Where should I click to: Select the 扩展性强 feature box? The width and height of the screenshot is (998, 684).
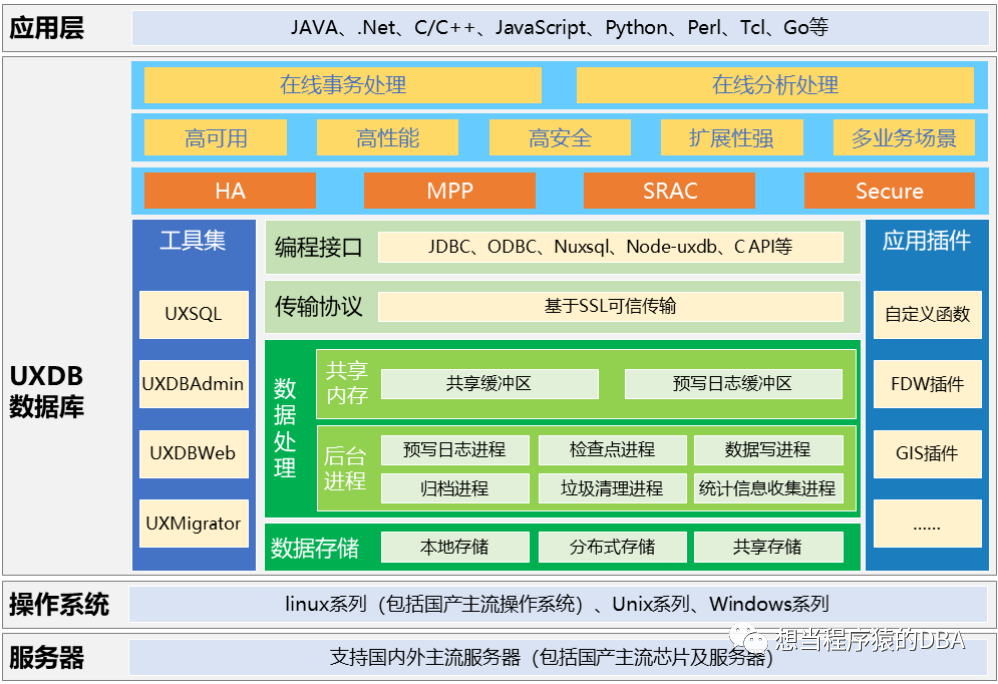(x=731, y=137)
